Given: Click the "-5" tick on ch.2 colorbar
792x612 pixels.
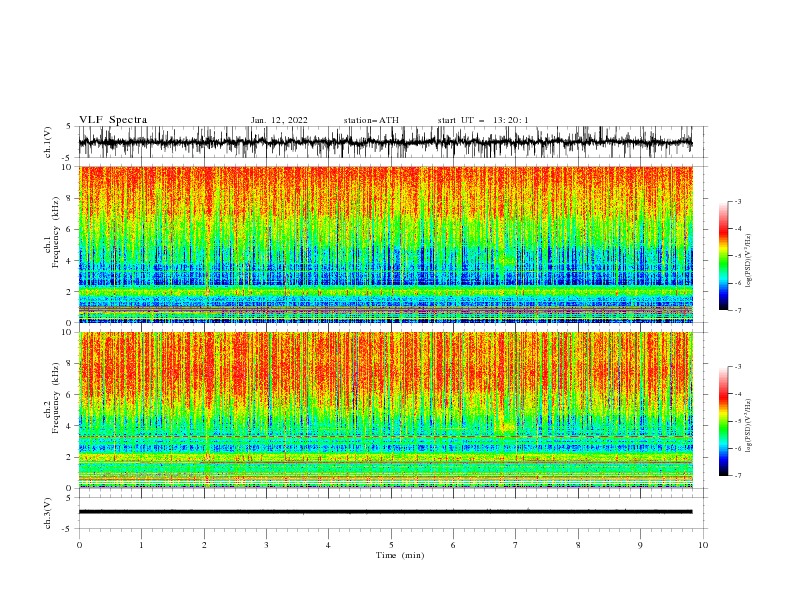Looking at the screenshot, I should coord(738,421).
